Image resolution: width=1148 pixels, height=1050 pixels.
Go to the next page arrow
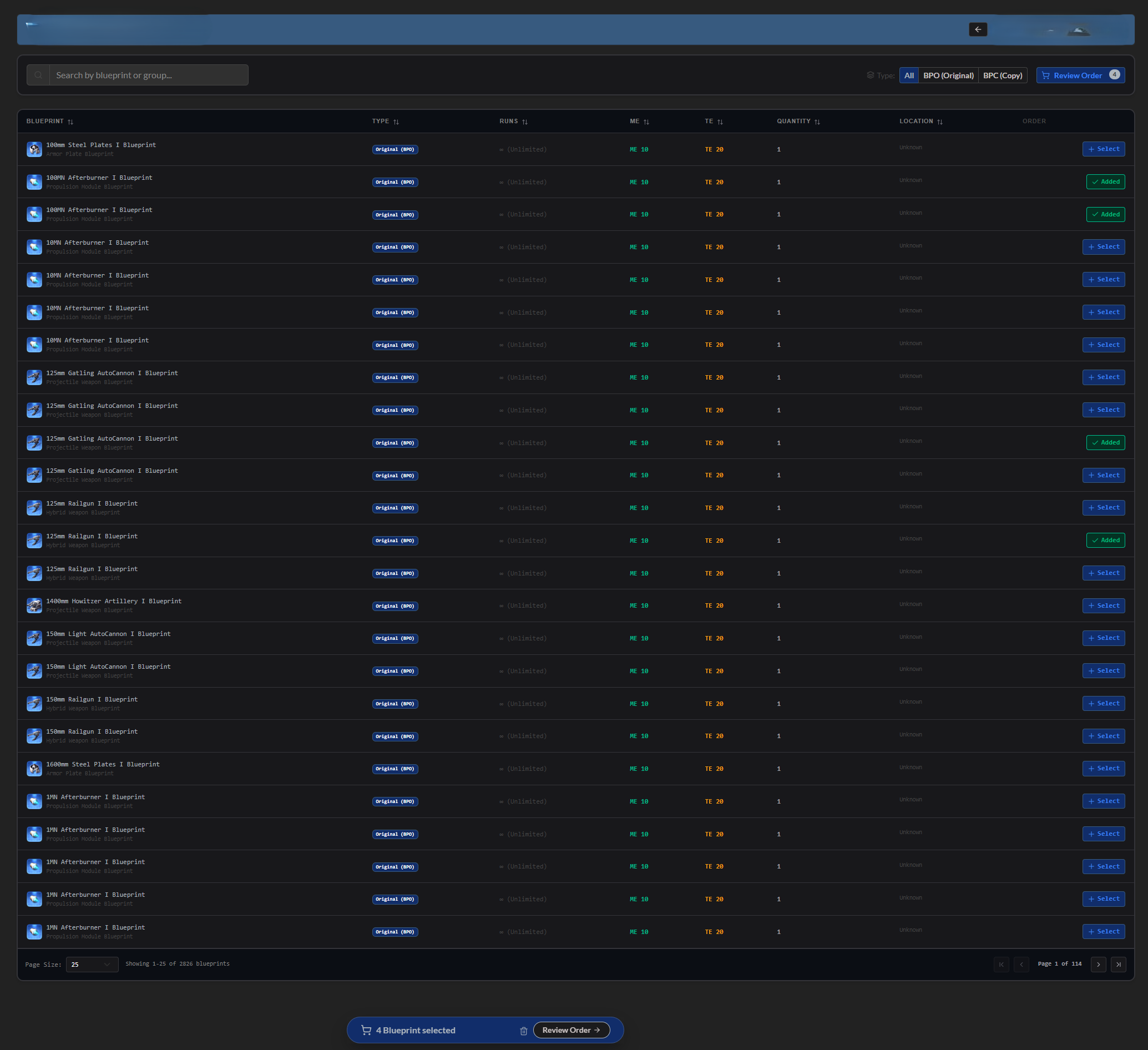tap(1098, 965)
